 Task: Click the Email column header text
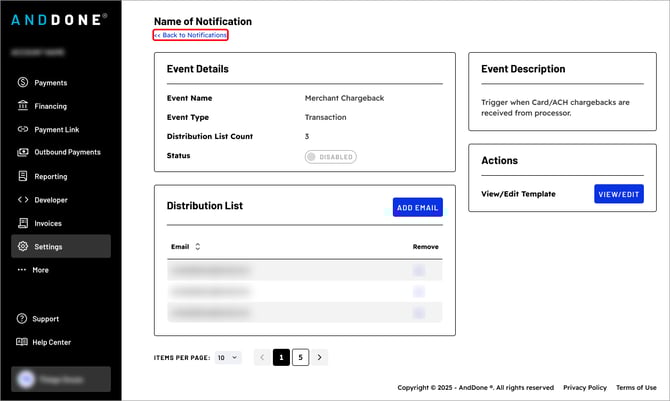[180, 247]
